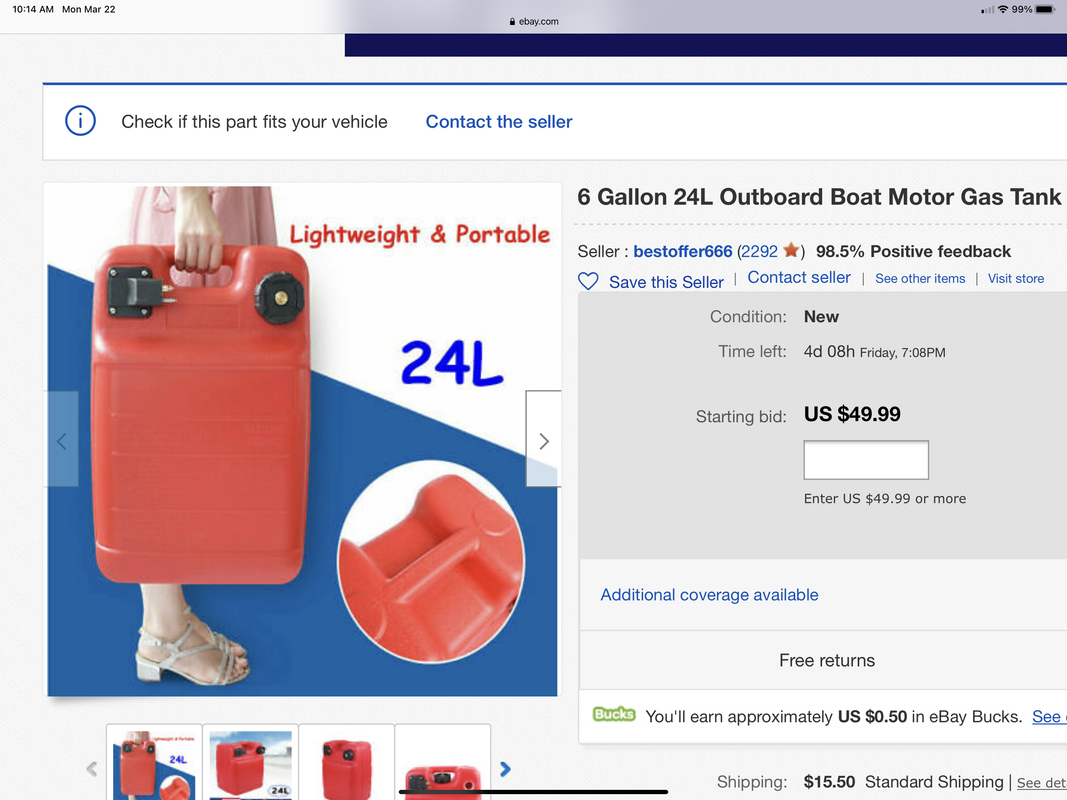
Task: Tap the ebay.com lock address bar
Action: click(x=534, y=21)
